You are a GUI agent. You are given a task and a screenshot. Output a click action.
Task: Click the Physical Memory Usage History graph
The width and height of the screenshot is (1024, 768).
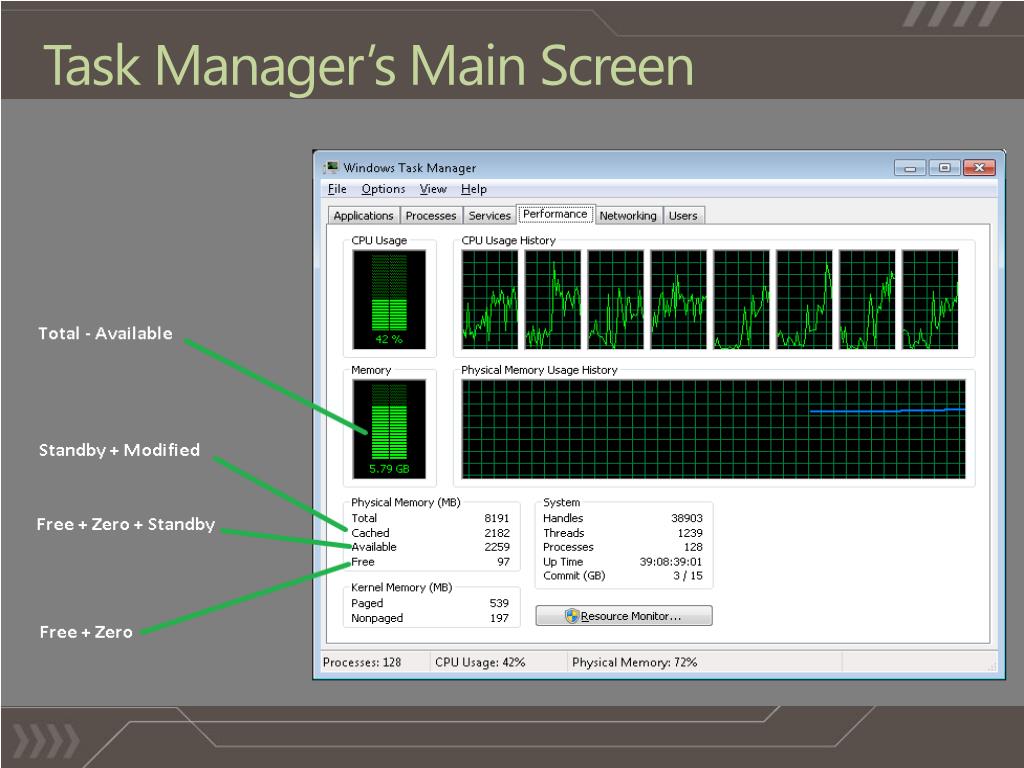pos(713,429)
